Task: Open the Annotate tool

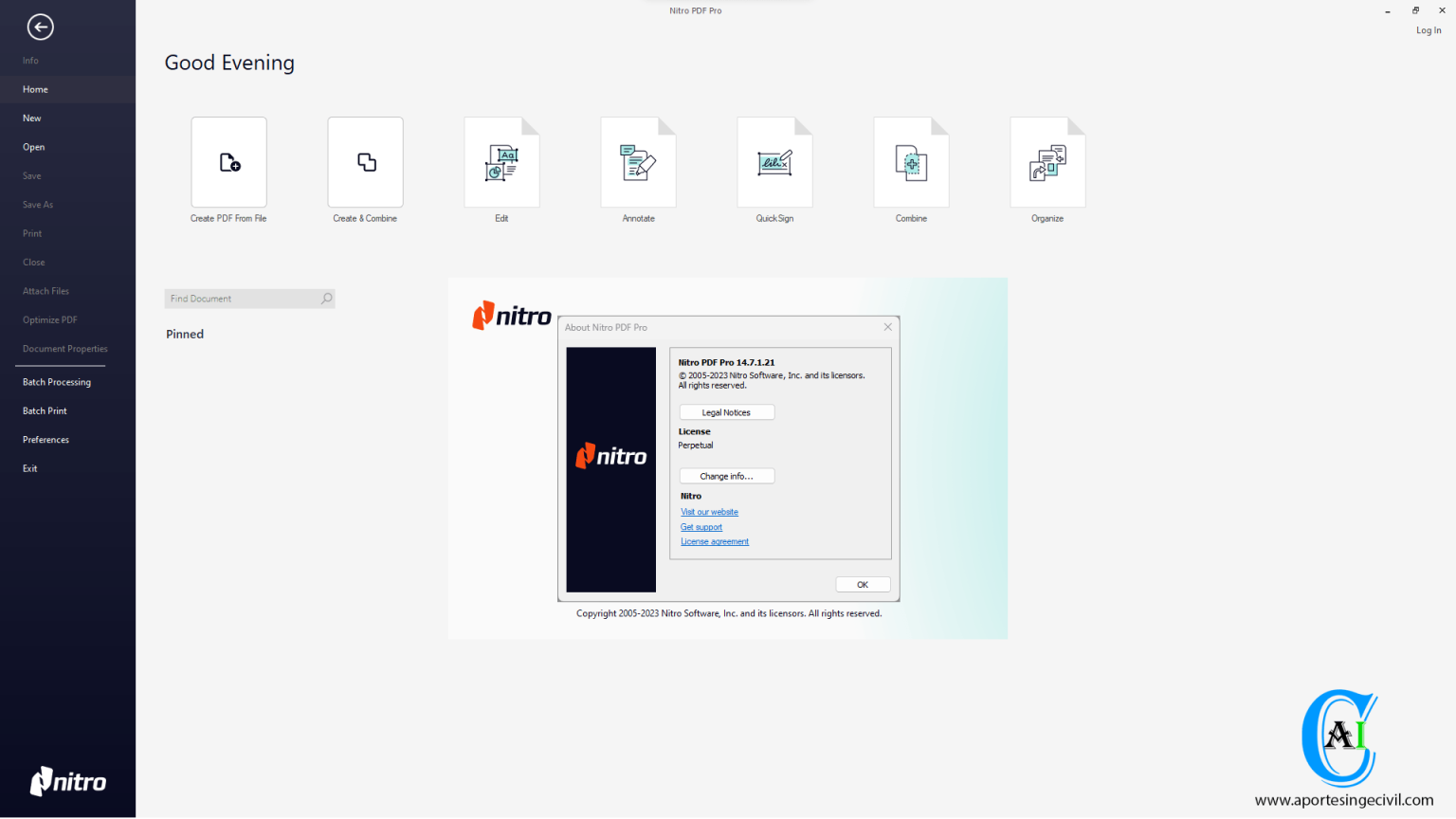Action: pos(638,162)
